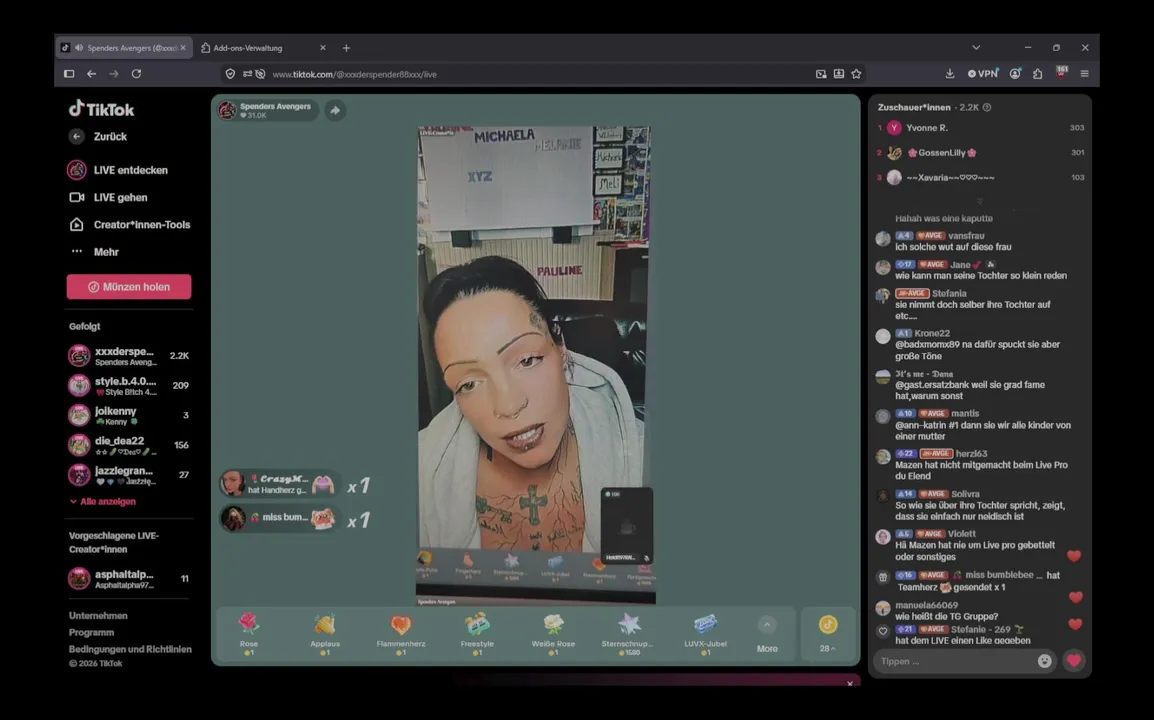1154x720 pixels.
Task: Open suggested creator asphaltalp...
Action: click(129, 579)
